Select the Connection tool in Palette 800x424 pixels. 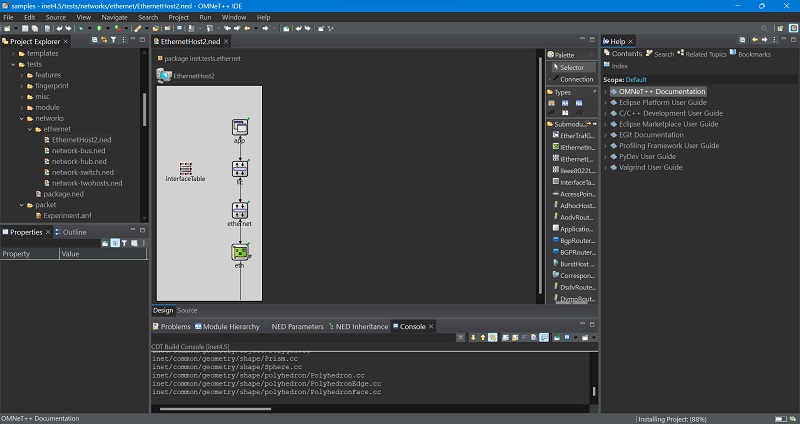572,79
